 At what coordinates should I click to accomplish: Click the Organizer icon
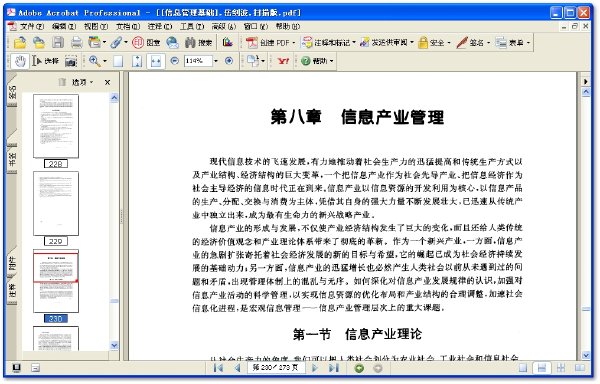pos(94,42)
